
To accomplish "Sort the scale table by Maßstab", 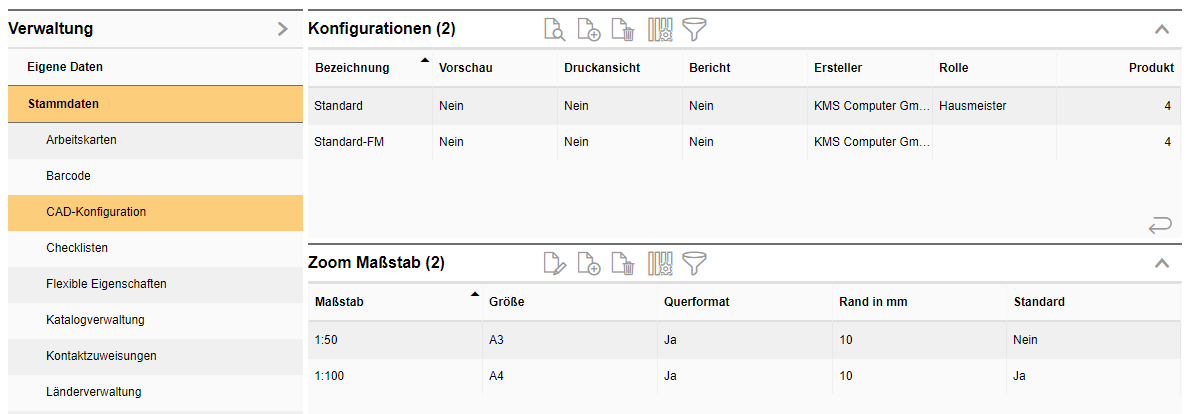I will (x=337, y=302).
